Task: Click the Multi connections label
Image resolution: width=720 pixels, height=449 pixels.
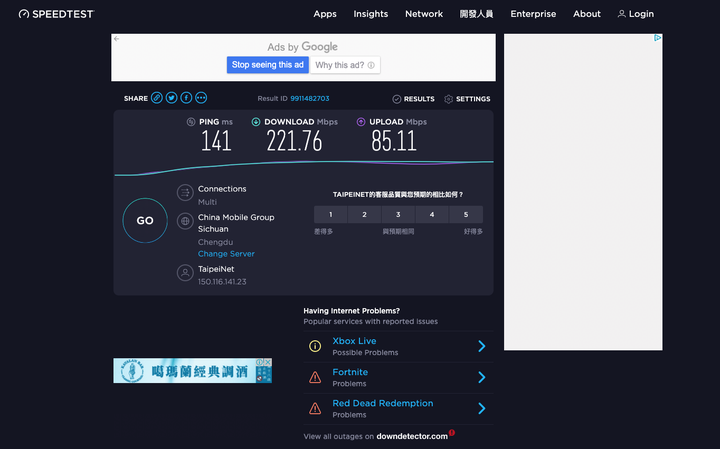Action: (x=207, y=202)
